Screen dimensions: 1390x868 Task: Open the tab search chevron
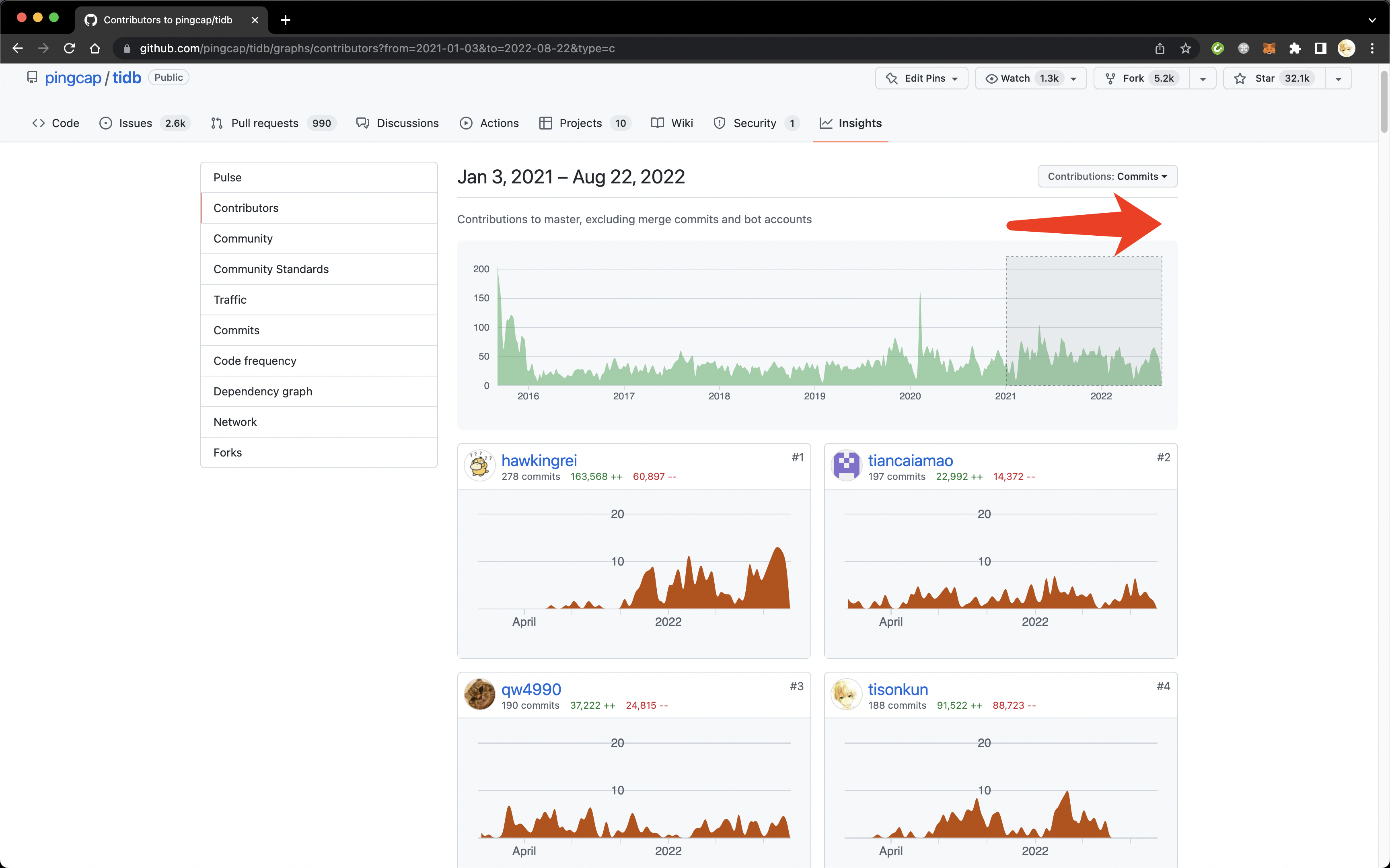click(1372, 20)
